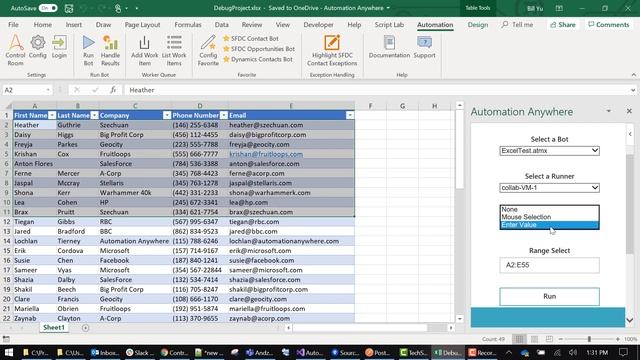Switch to Page Break Preview icon
The image size is (640, 360).
click(549, 339)
